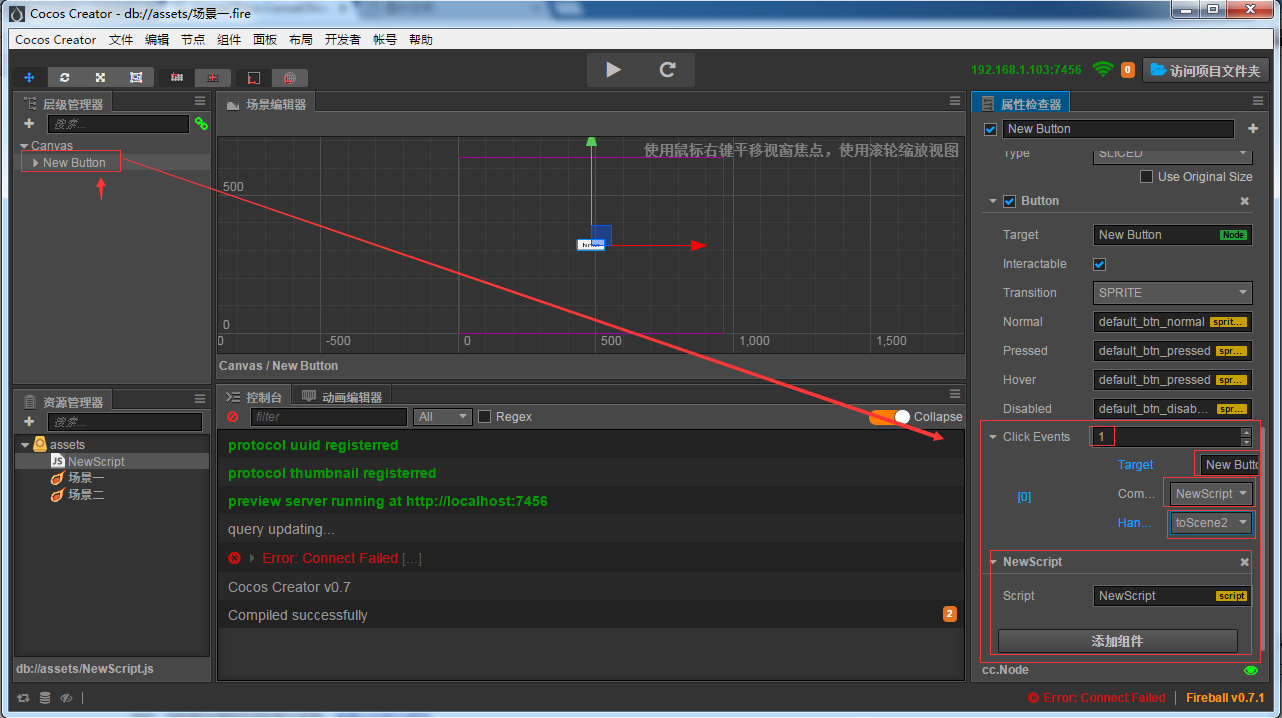Click the create asset plus icon
The height and width of the screenshot is (718, 1282).
tap(29, 422)
